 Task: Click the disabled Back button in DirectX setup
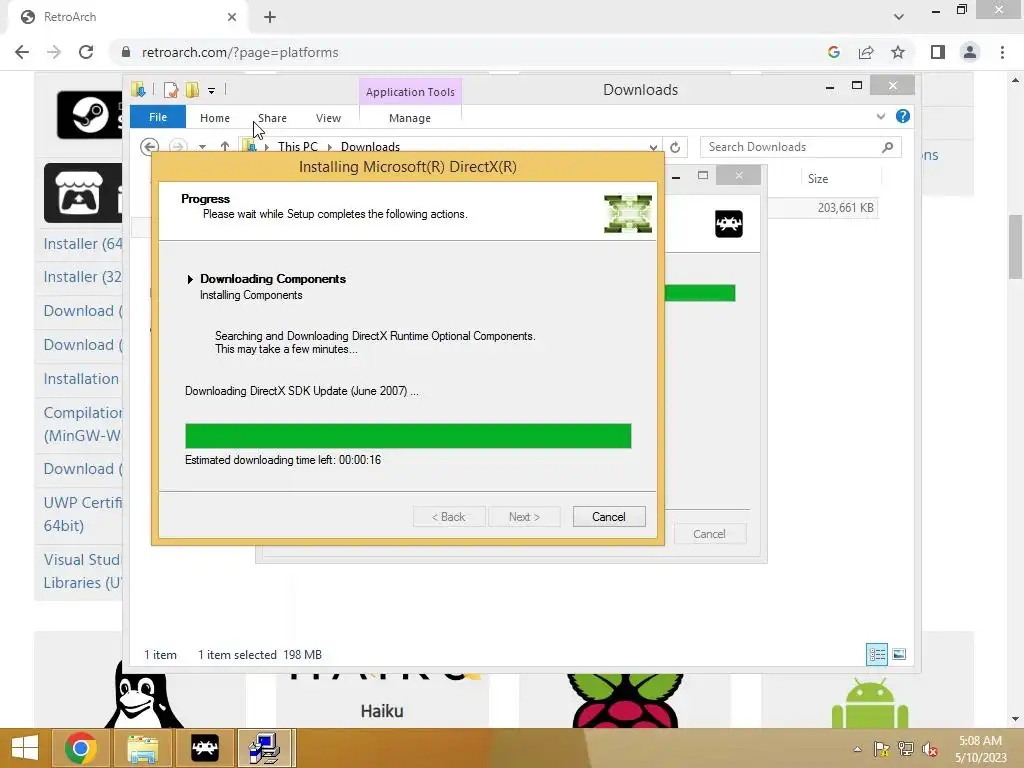click(x=449, y=517)
